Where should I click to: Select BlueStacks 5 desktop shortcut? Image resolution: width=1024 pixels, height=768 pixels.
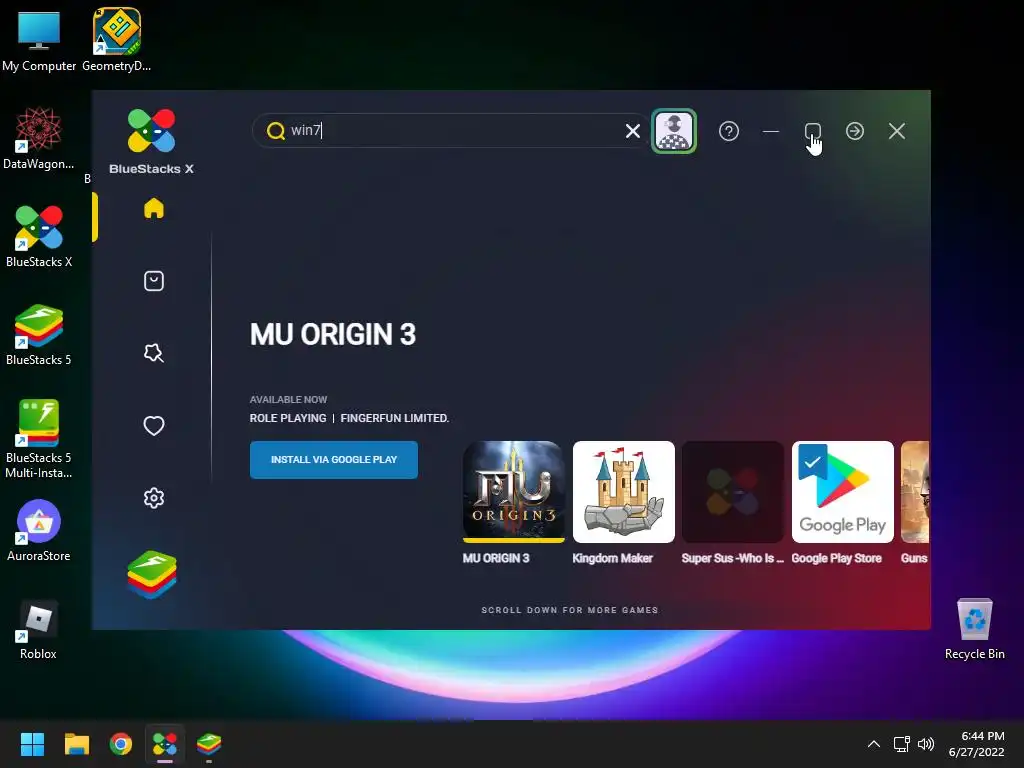[39, 334]
